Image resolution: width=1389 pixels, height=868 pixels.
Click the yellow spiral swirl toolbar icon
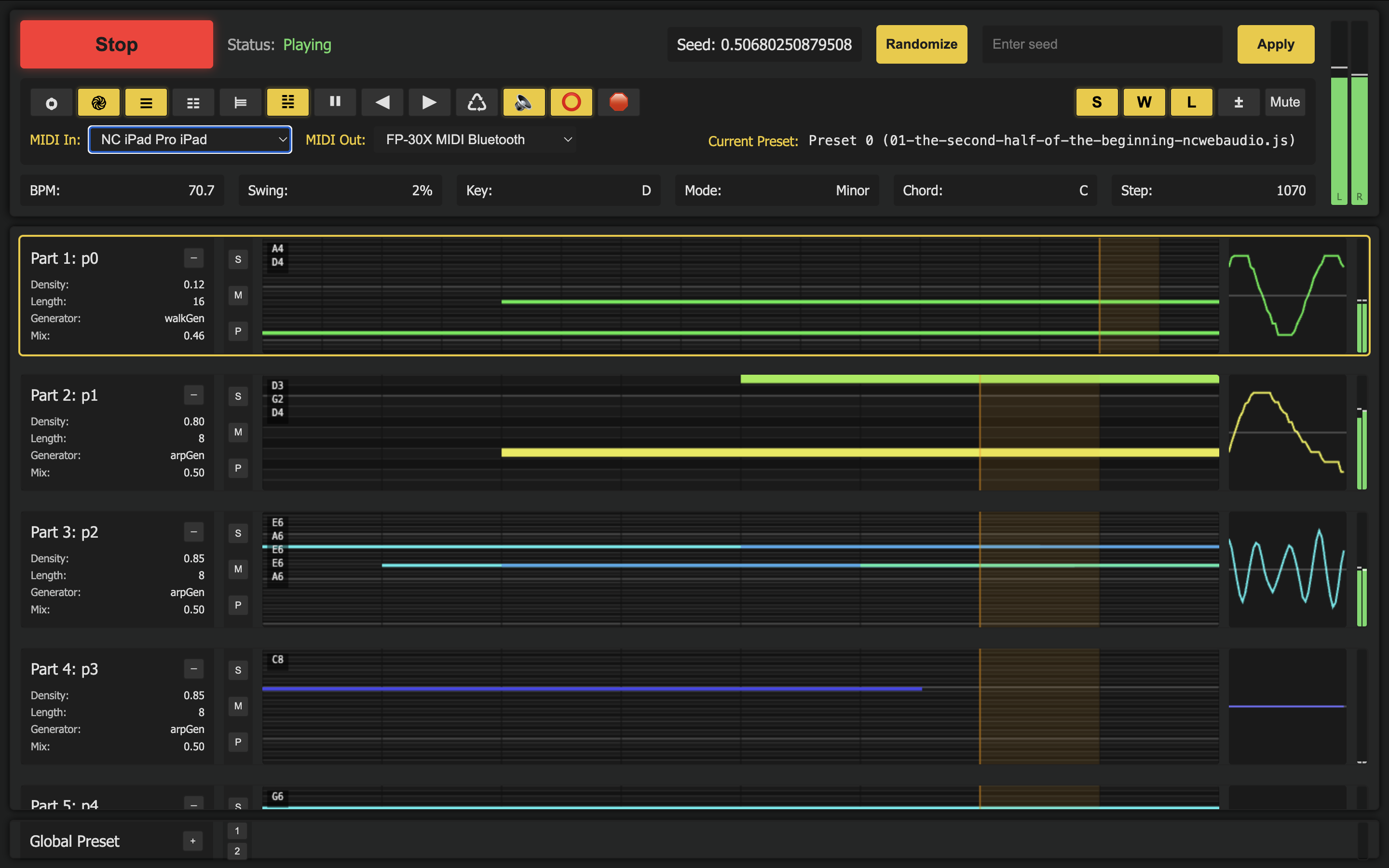[x=99, y=102]
